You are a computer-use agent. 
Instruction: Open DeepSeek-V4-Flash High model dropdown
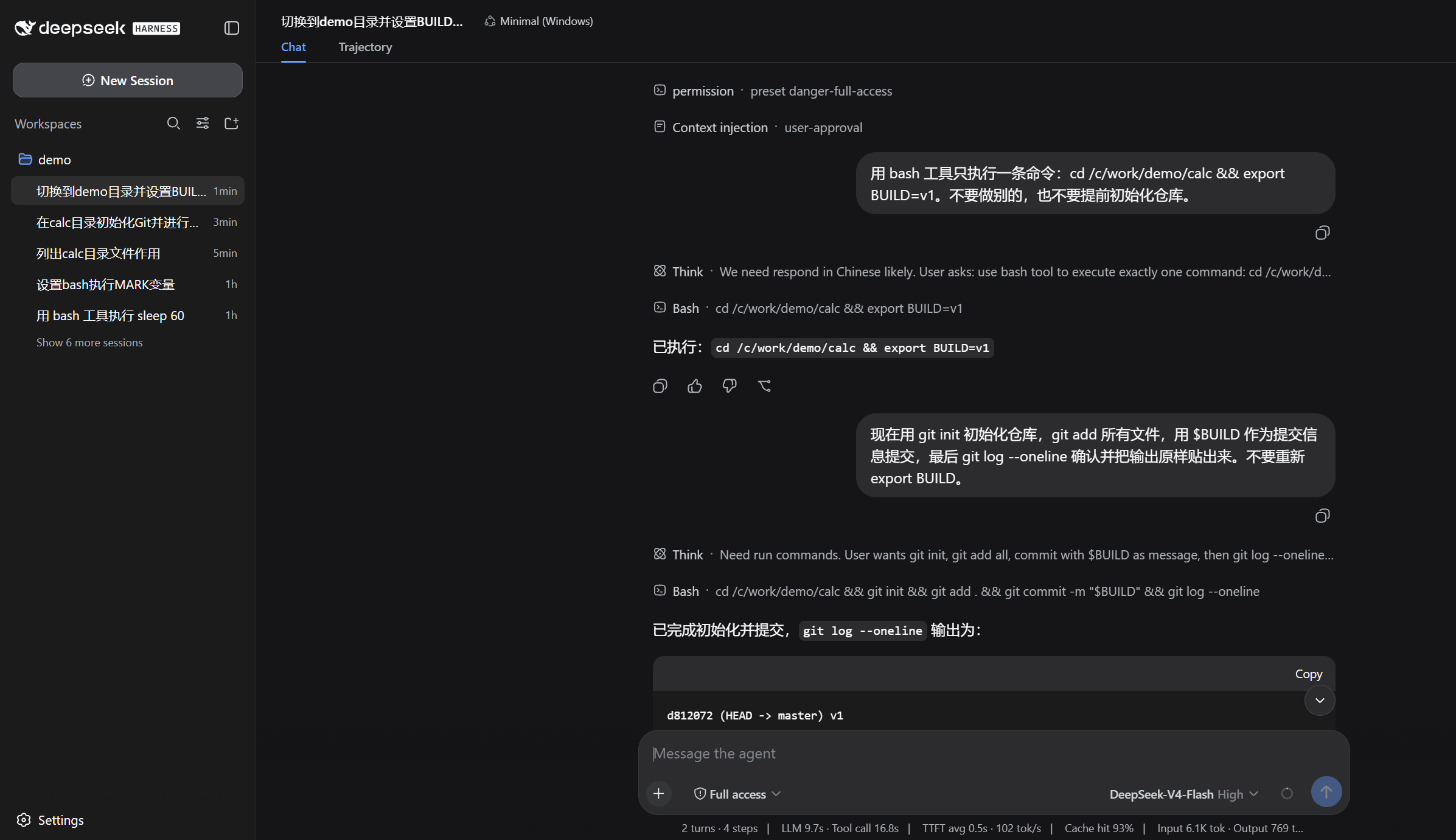pos(1184,794)
